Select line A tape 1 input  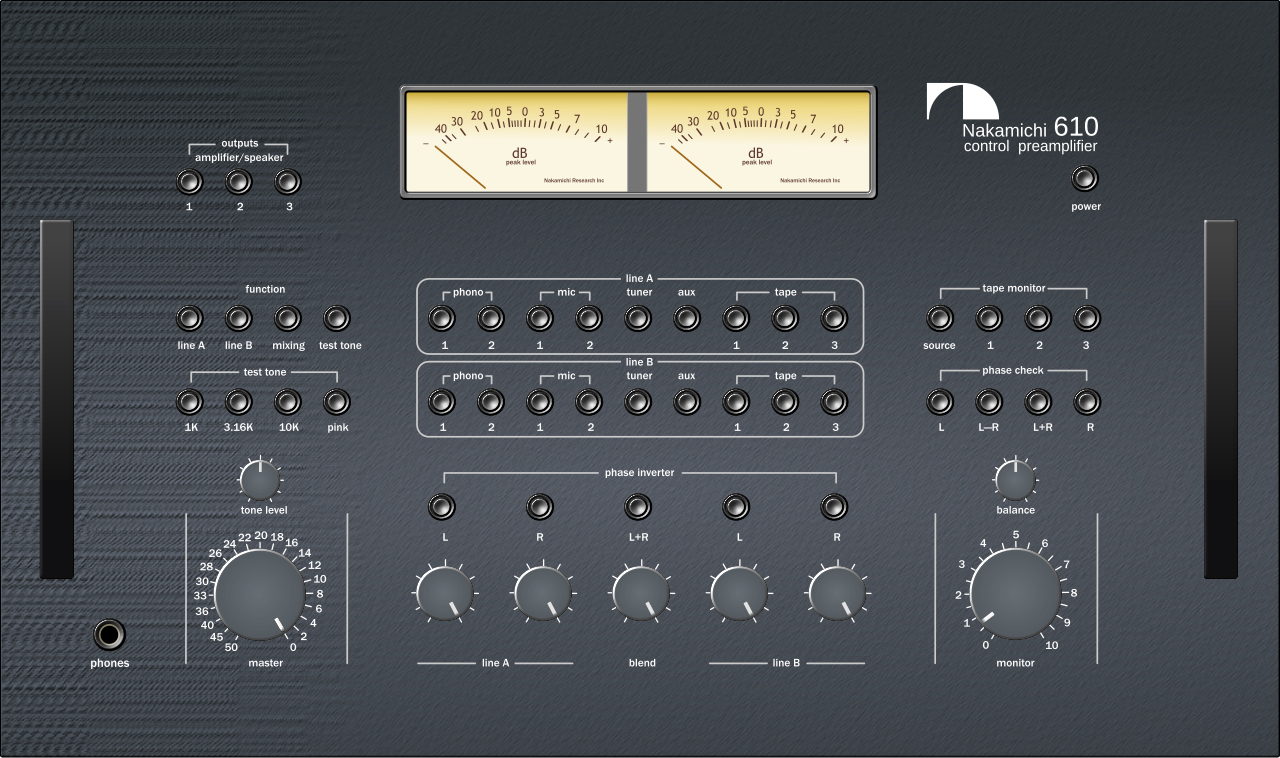tap(736, 319)
